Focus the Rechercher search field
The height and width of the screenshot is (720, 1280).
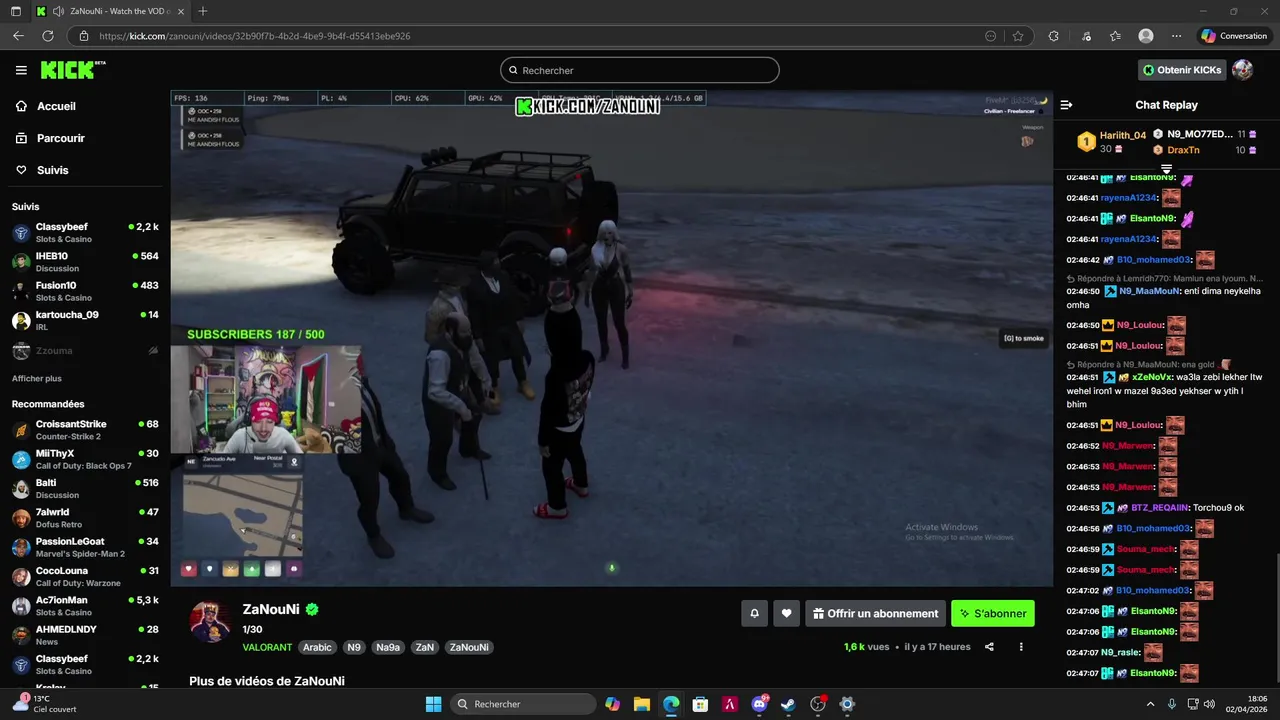[x=640, y=70]
